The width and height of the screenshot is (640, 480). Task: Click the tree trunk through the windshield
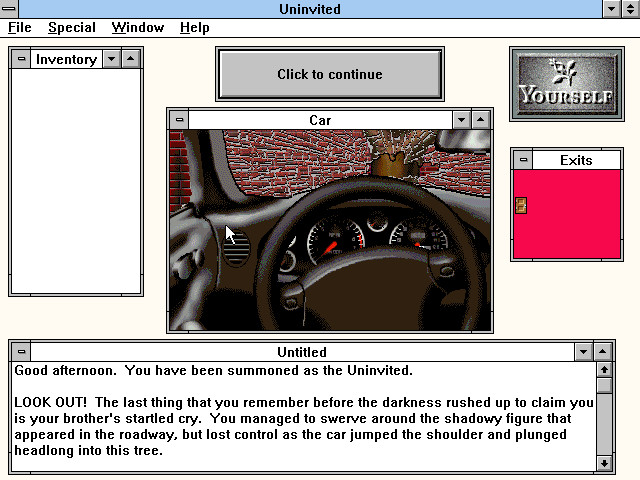point(393,163)
